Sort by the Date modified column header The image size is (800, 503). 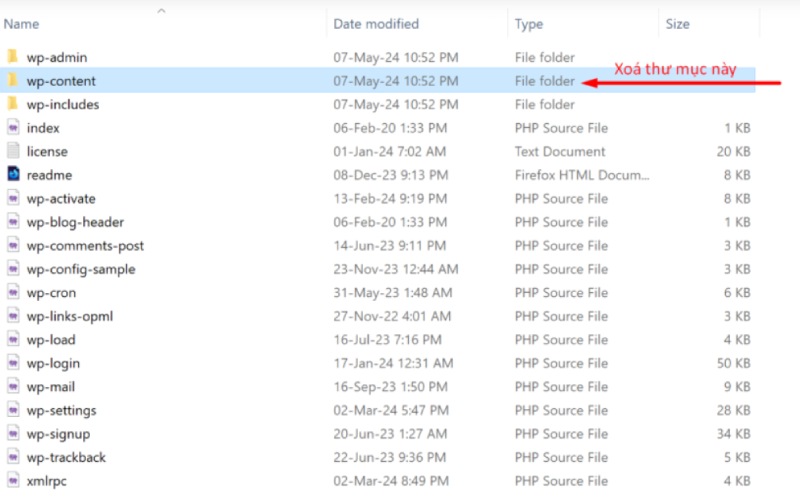coord(375,23)
